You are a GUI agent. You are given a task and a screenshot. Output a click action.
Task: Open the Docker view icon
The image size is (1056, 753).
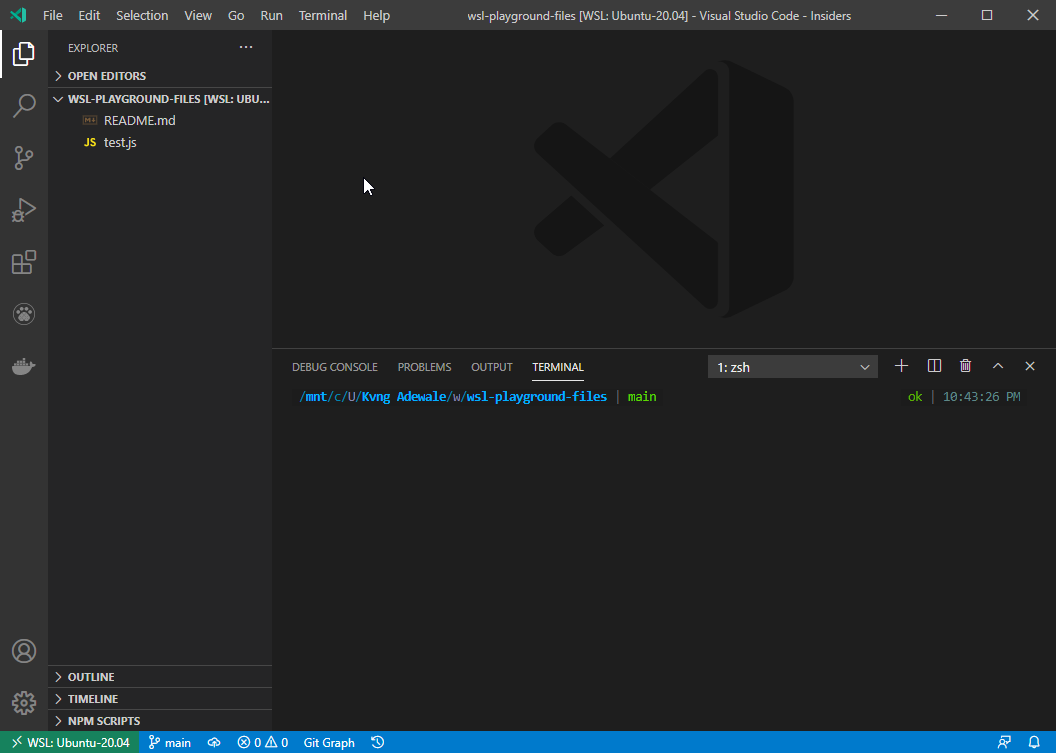click(24, 366)
